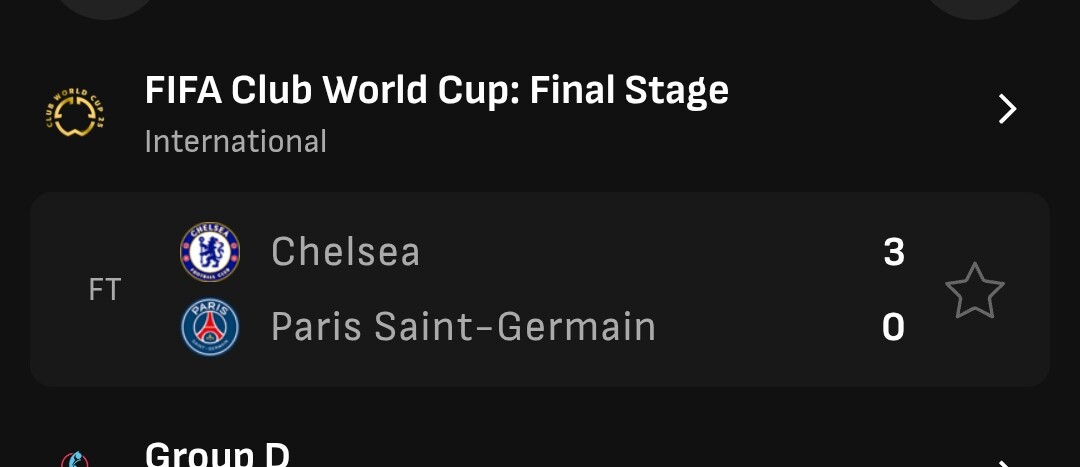Click the Paris Saint-Germain crest
Viewport: 1080px width, 467px height.
point(210,326)
